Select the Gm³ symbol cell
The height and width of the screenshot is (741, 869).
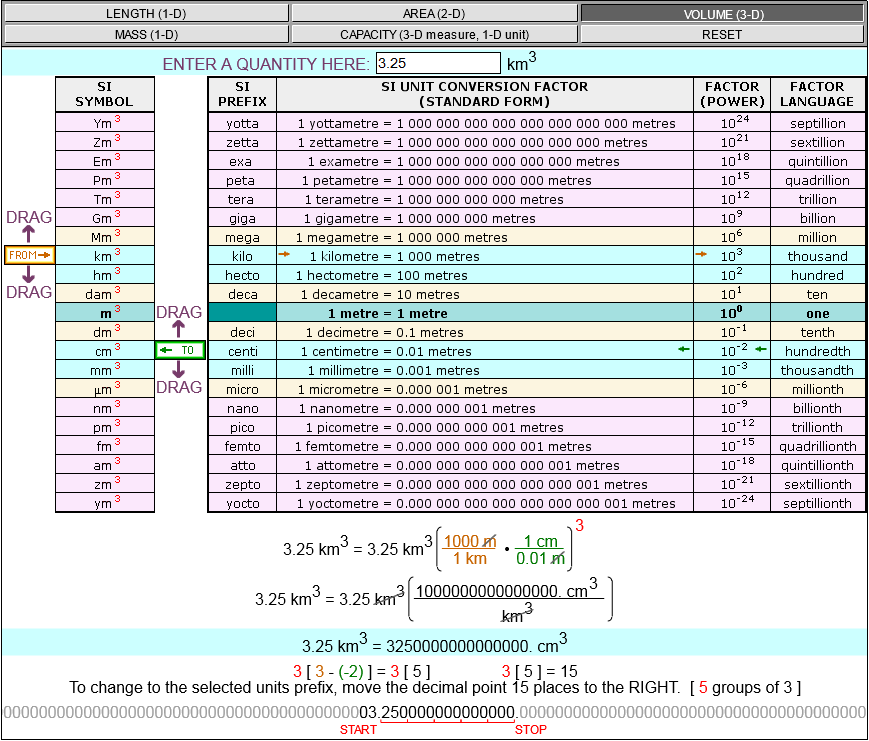click(x=105, y=218)
